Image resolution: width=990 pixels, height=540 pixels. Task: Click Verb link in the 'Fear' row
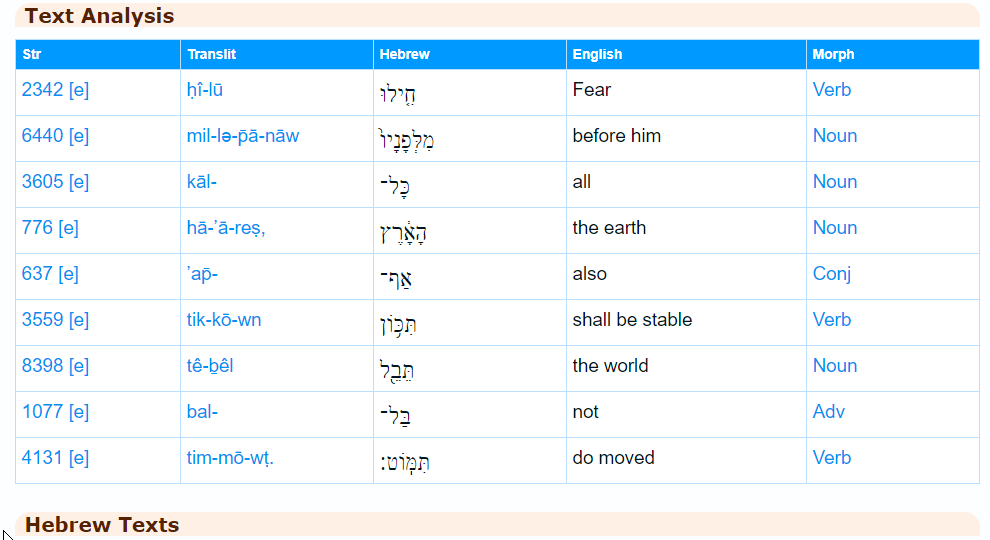pyautogui.click(x=832, y=90)
